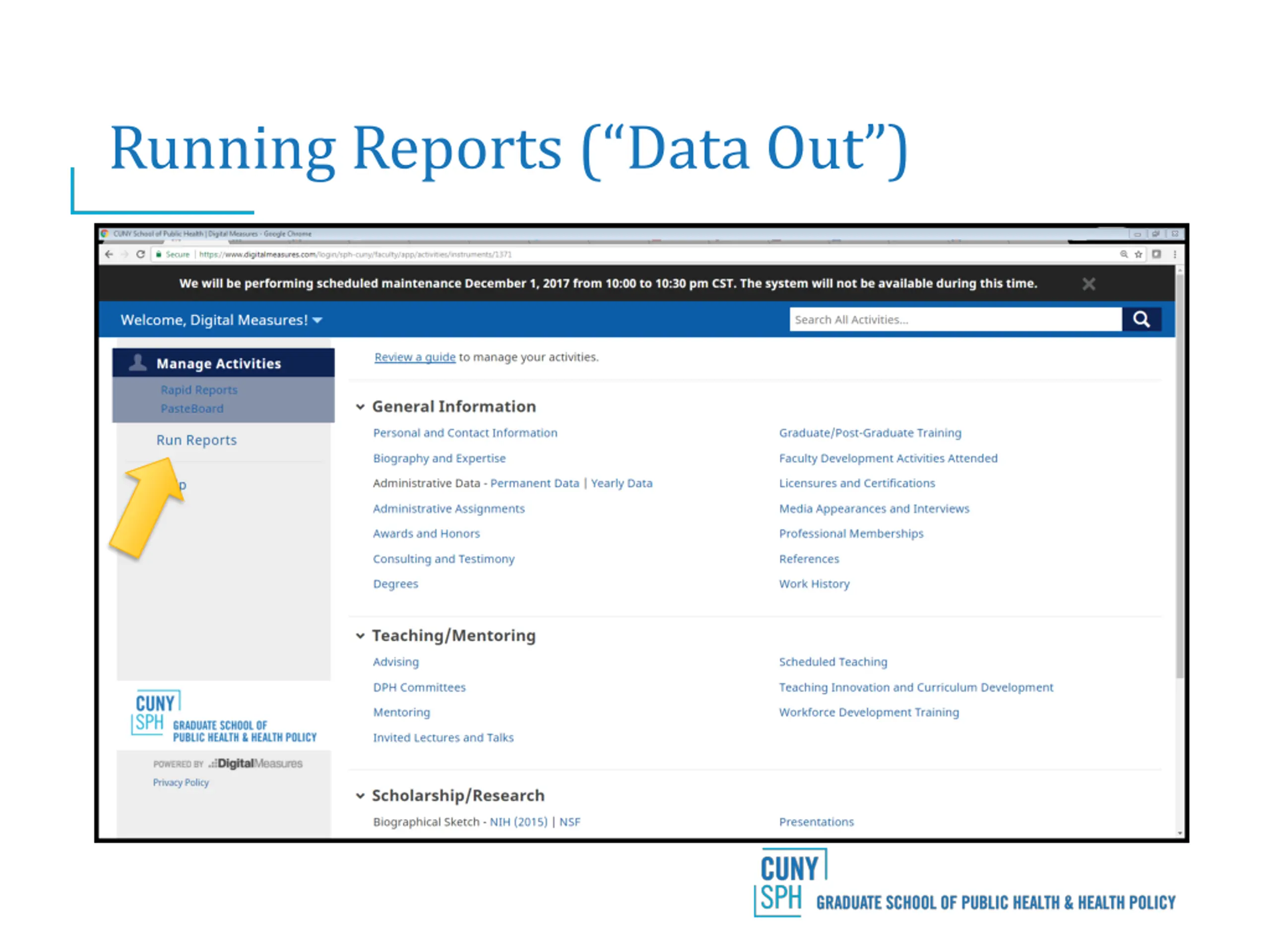Open Mentoring link
This screenshot has height=952, width=1270.
click(401, 713)
